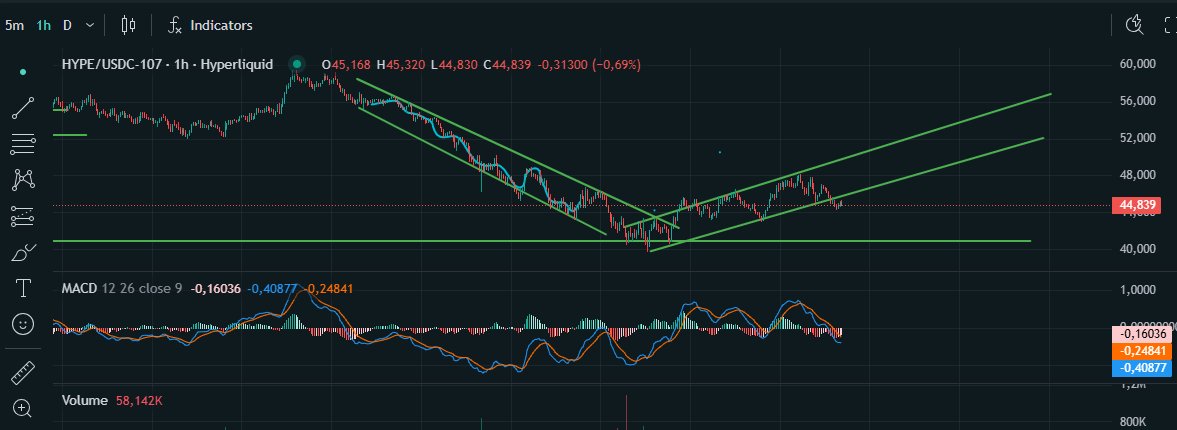Toggle fullscreen chart mode icon

click(x=1169, y=25)
